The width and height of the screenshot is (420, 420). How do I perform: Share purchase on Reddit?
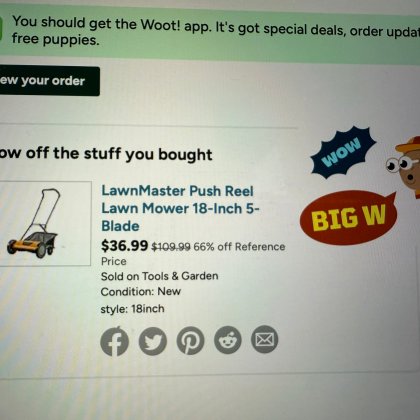coord(228,340)
